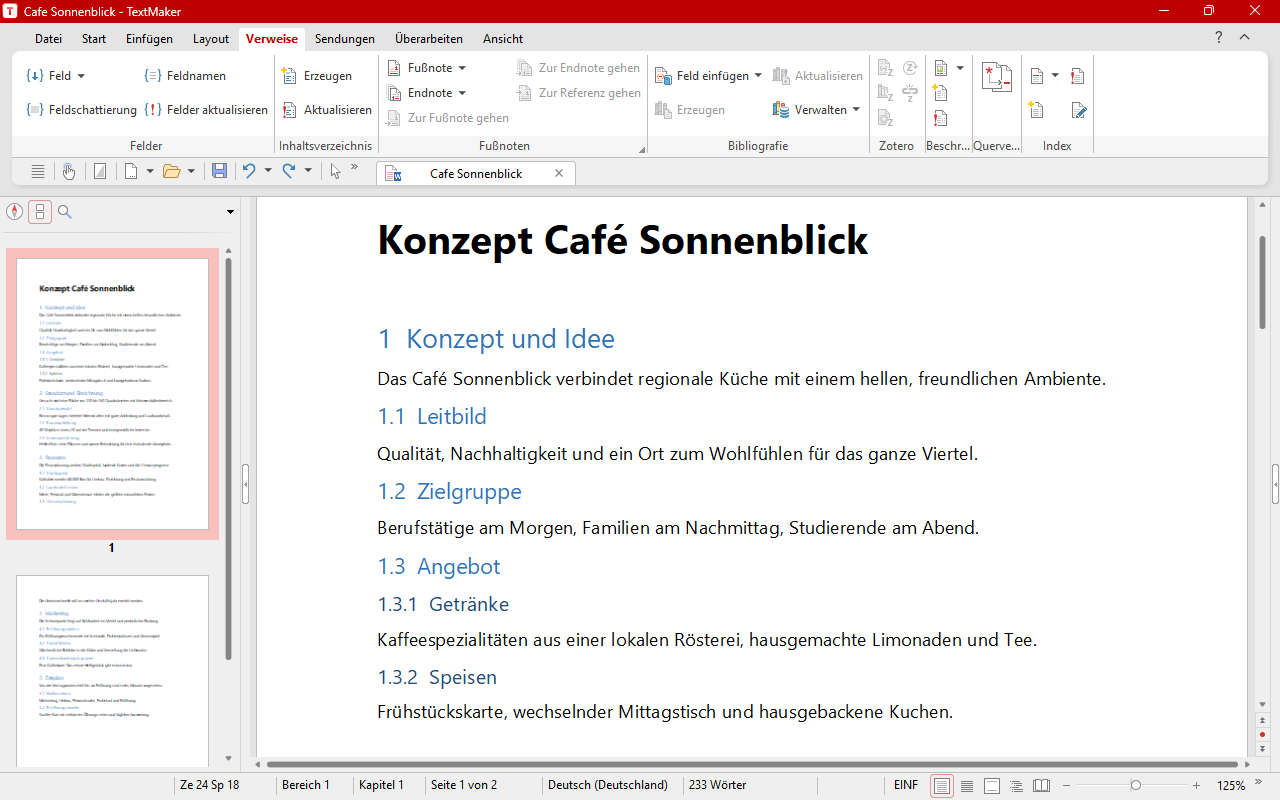Expand the Feld dropdown arrow
Image resolution: width=1280 pixels, height=800 pixels.
(x=81, y=76)
